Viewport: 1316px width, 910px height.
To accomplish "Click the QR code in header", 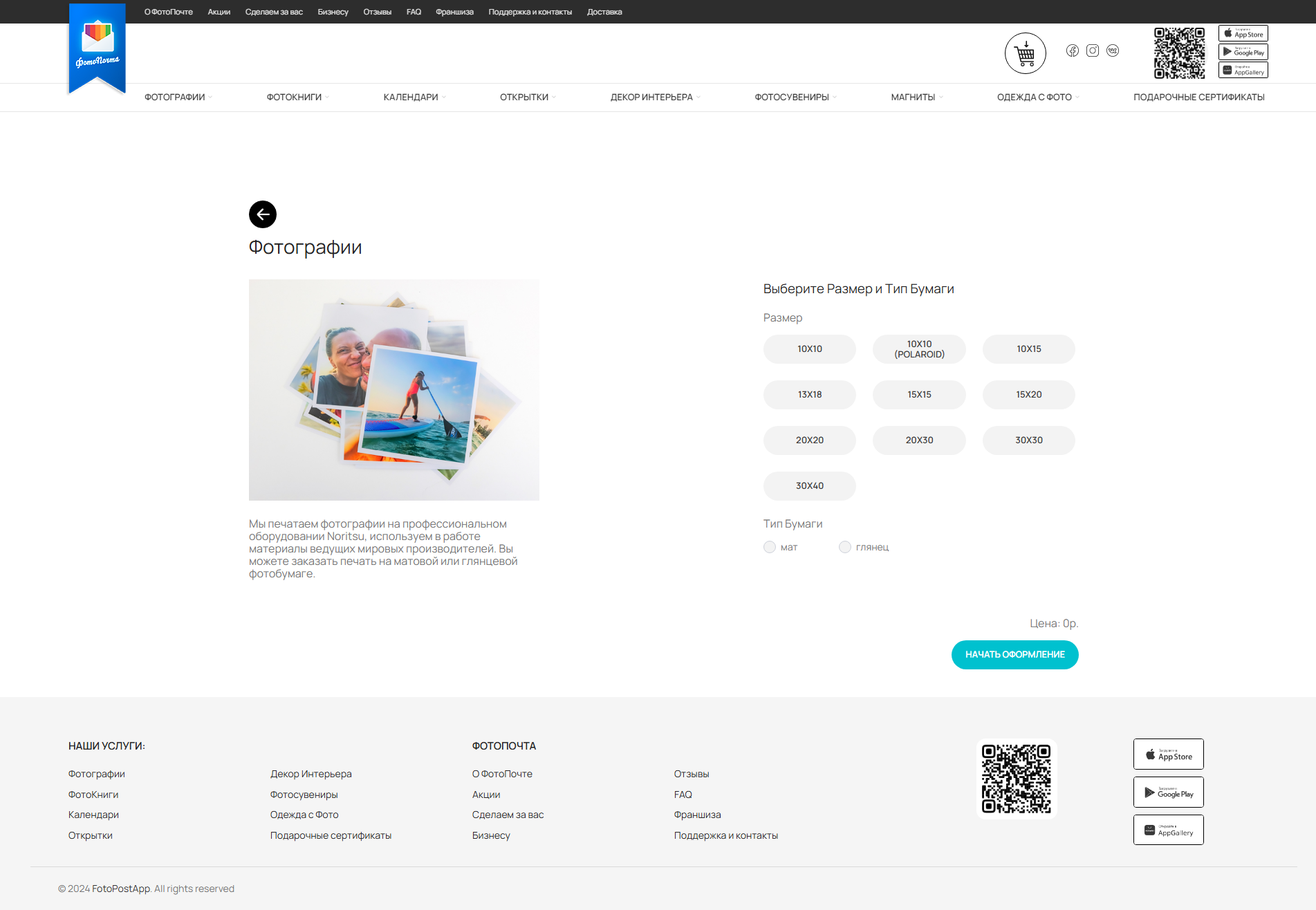I will click(x=1180, y=53).
